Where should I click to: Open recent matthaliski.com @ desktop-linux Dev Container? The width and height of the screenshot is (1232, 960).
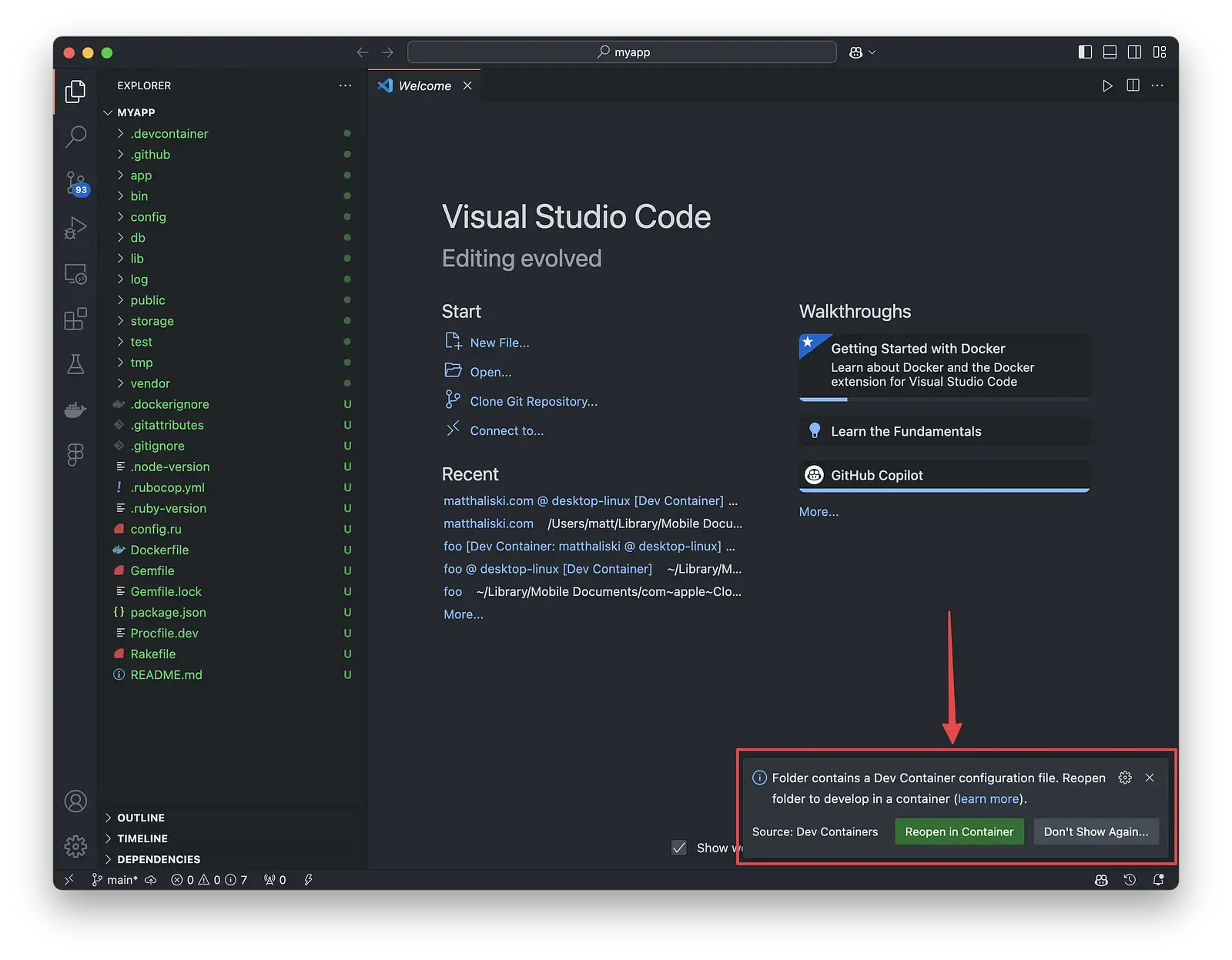coord(584,500)
